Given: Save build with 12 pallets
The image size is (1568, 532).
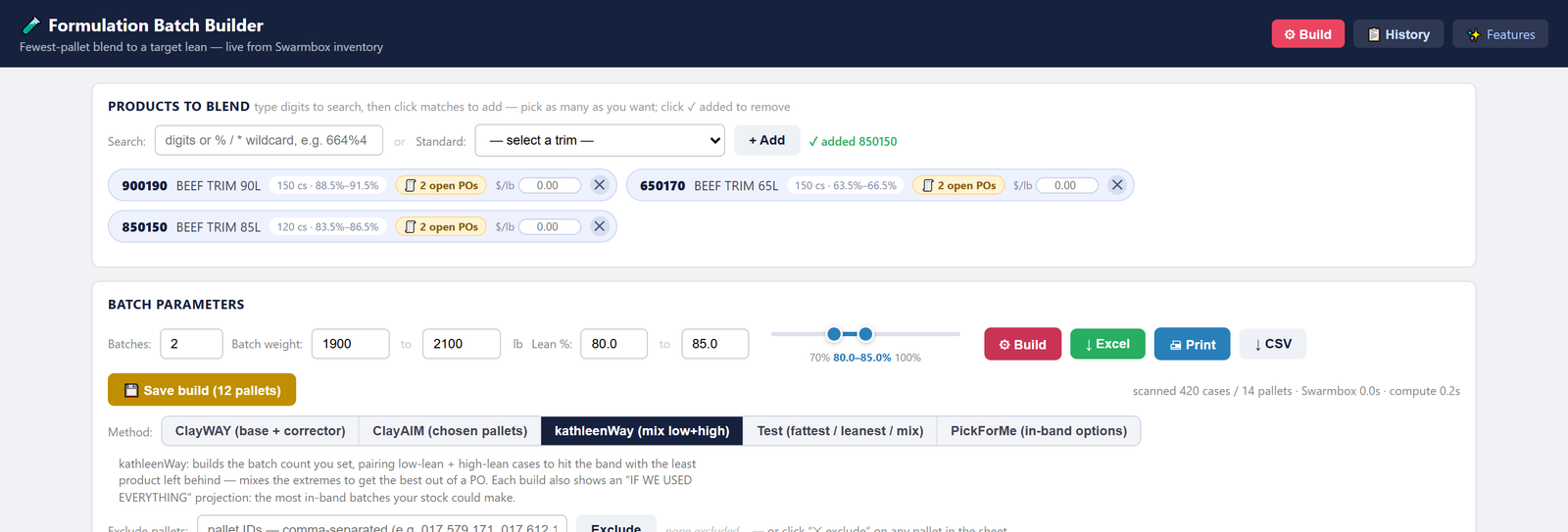Looking at the screenshot, I should click(202, 390).
